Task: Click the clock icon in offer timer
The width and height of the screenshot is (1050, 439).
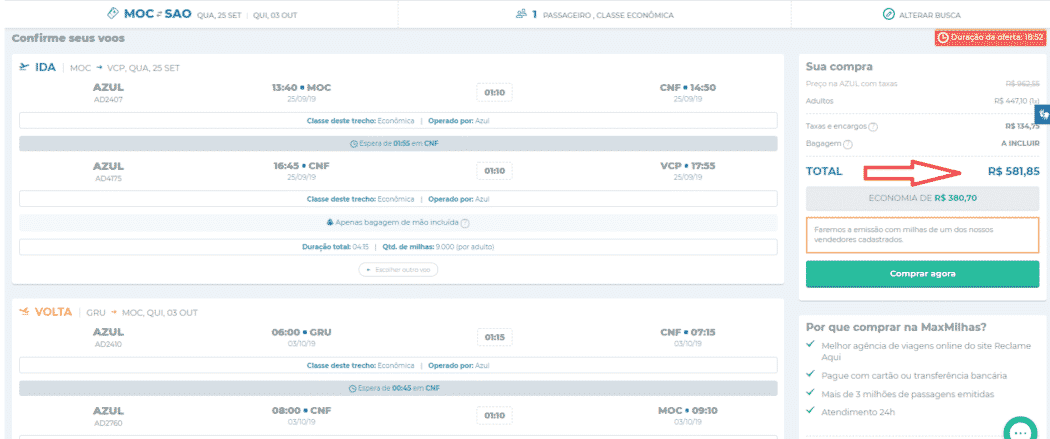Action: (943, 38)
